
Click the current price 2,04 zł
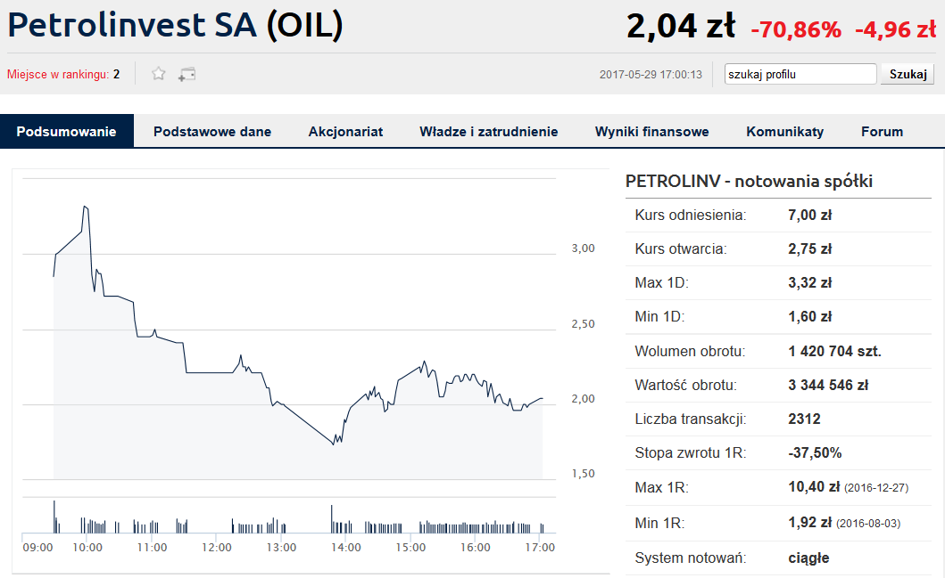point(680,27)
